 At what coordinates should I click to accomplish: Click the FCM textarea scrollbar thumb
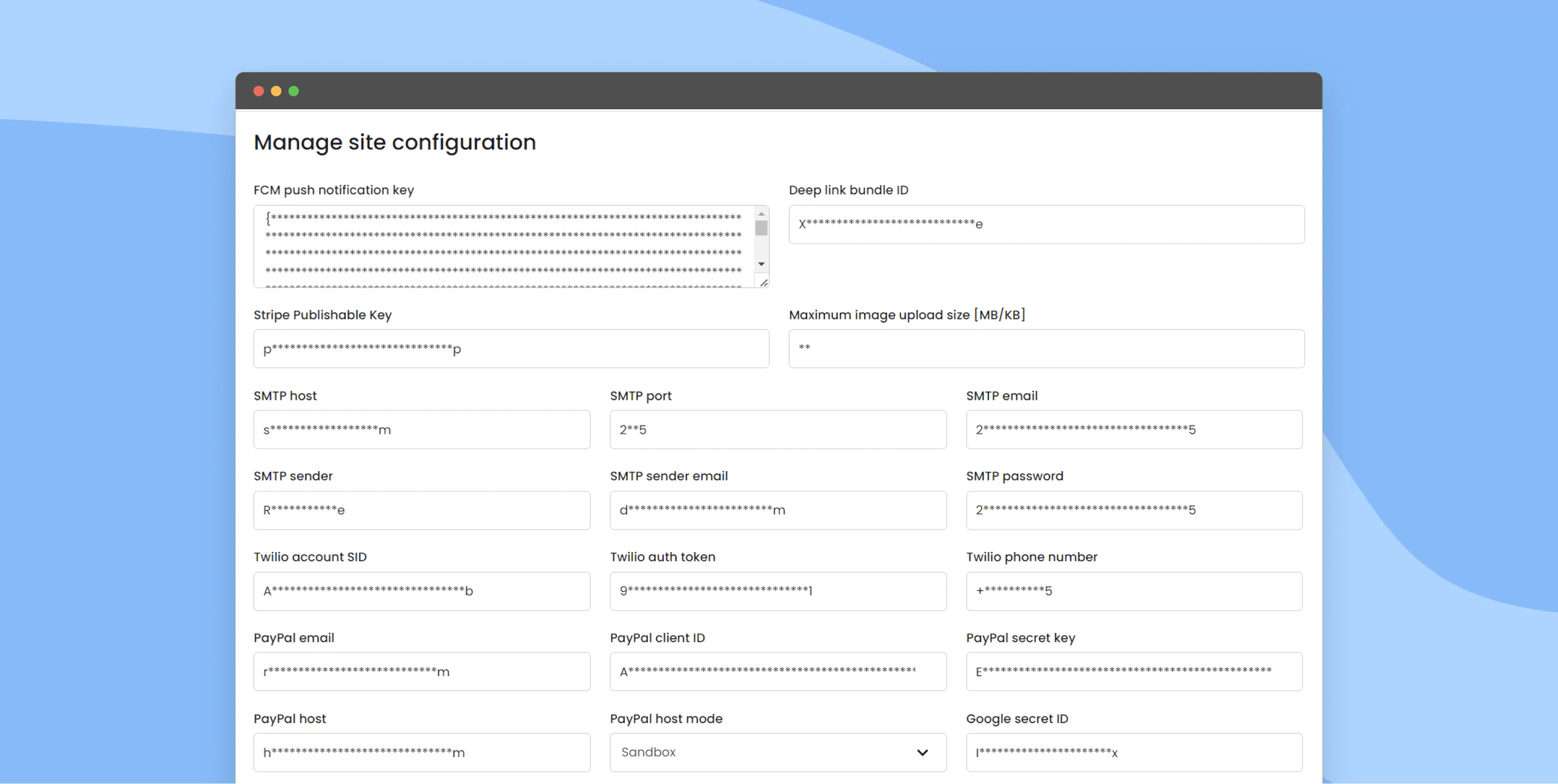[x=761, y=229]
